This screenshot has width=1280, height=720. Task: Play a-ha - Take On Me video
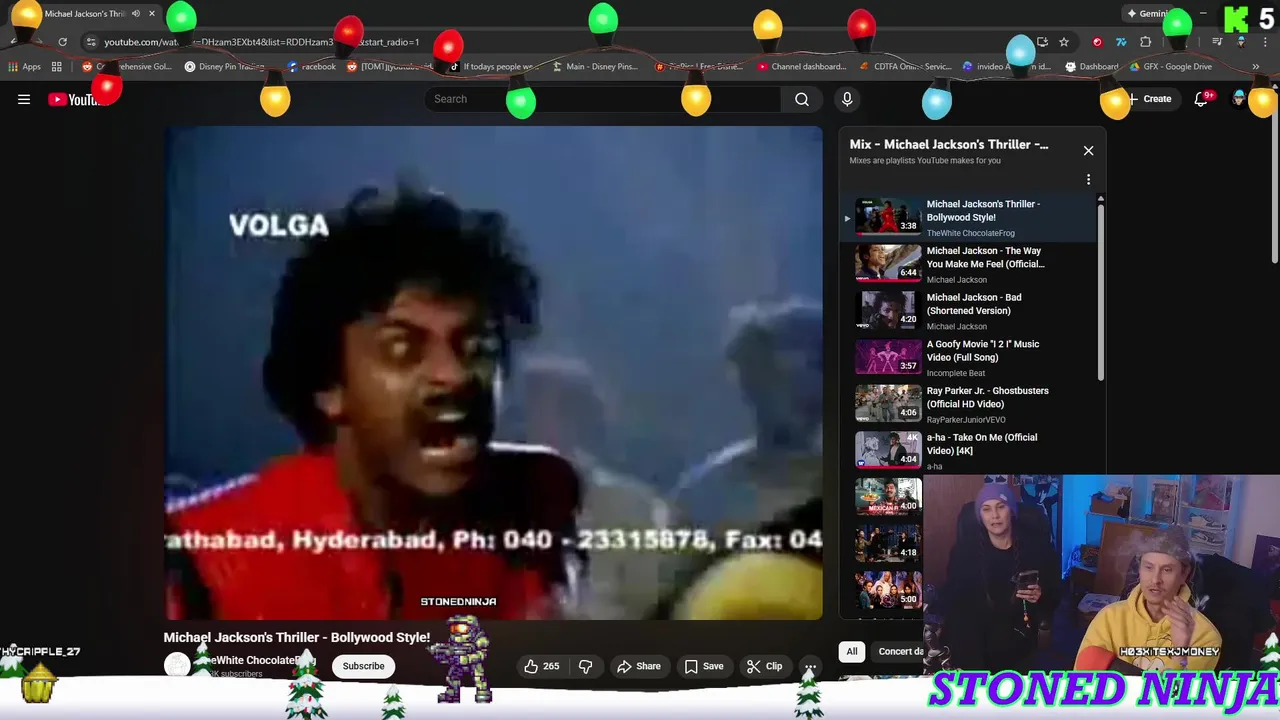click(x=970, y=451)
